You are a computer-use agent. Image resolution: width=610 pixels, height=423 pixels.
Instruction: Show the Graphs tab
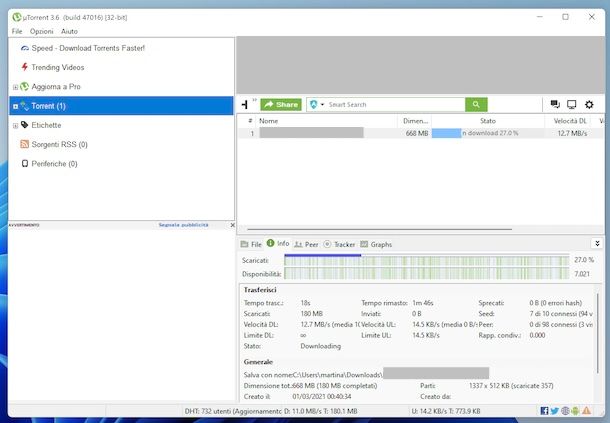point(376,244)
